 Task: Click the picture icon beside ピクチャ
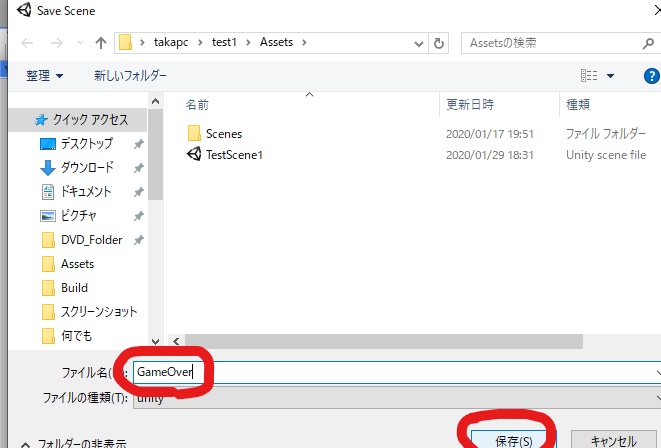coord(48,216)
